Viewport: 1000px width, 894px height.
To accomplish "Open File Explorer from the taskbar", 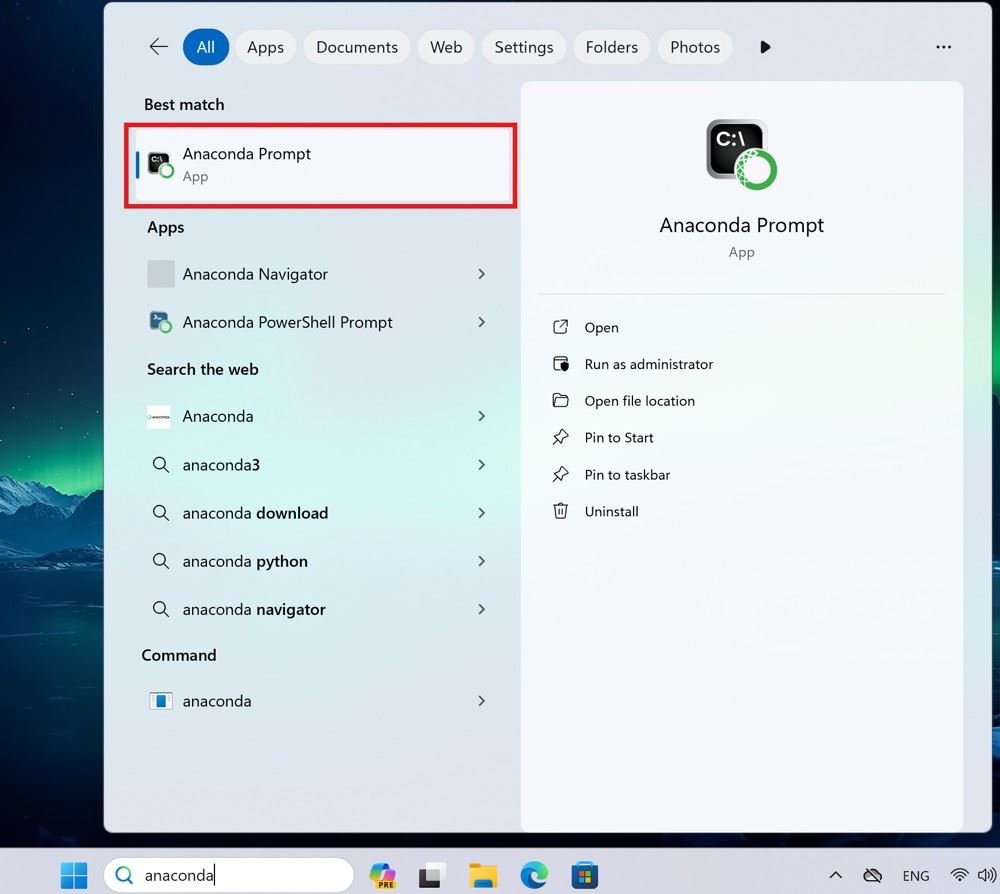I will pyautogui.click(x=483, y=876).
